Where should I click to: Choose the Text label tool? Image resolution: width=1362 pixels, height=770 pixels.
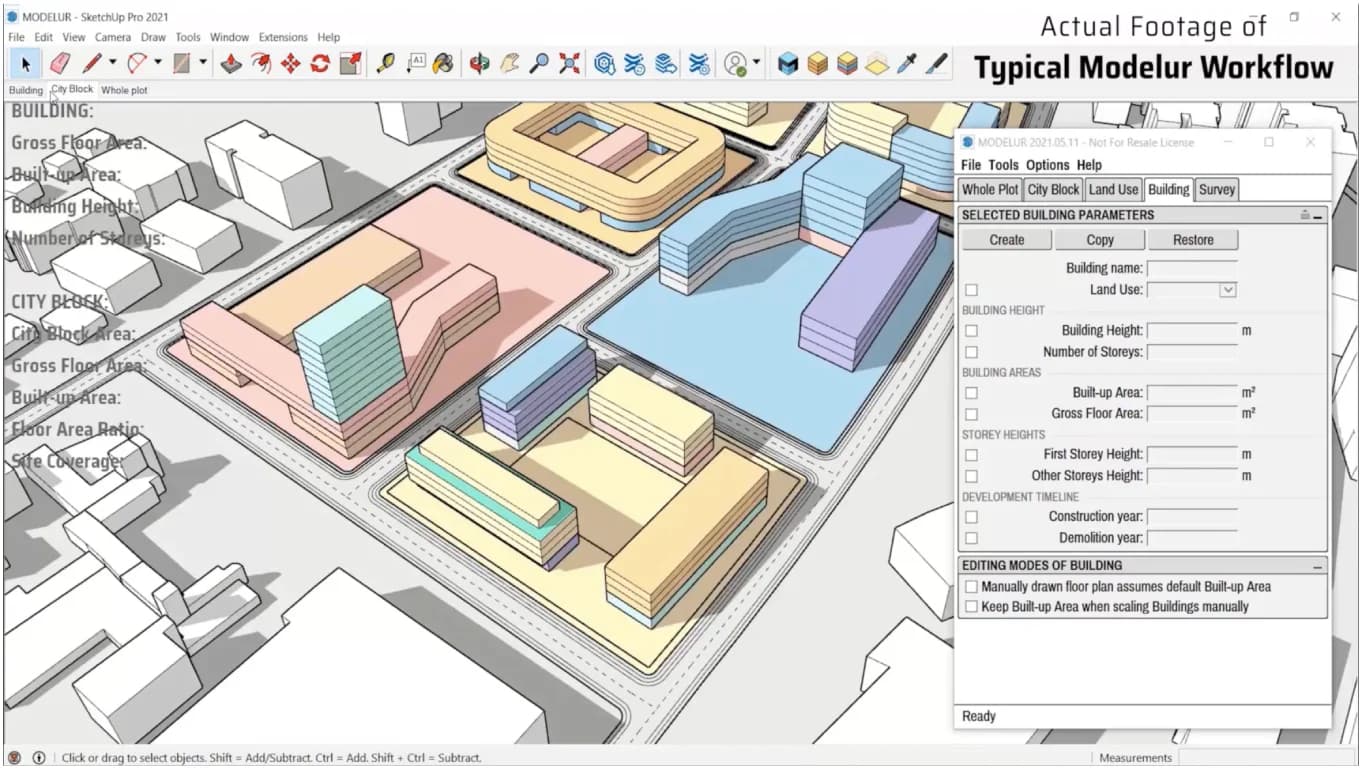pyautogui.click(x=416, y=64)
